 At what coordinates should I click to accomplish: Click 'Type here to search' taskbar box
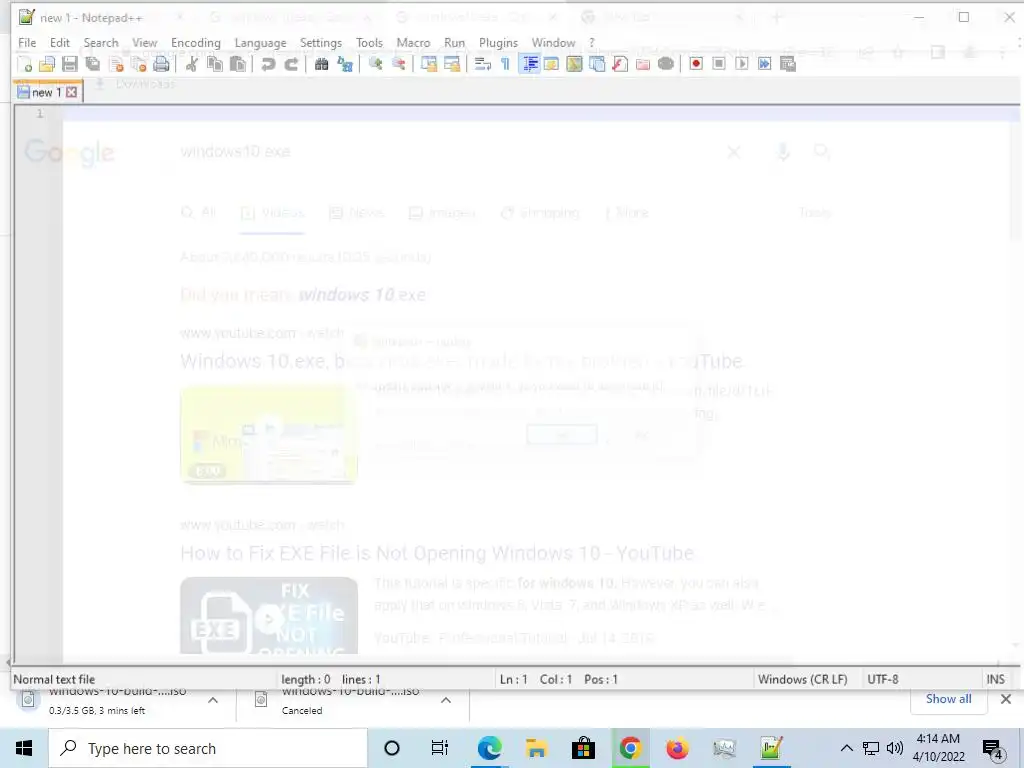[x=208, y=748]
